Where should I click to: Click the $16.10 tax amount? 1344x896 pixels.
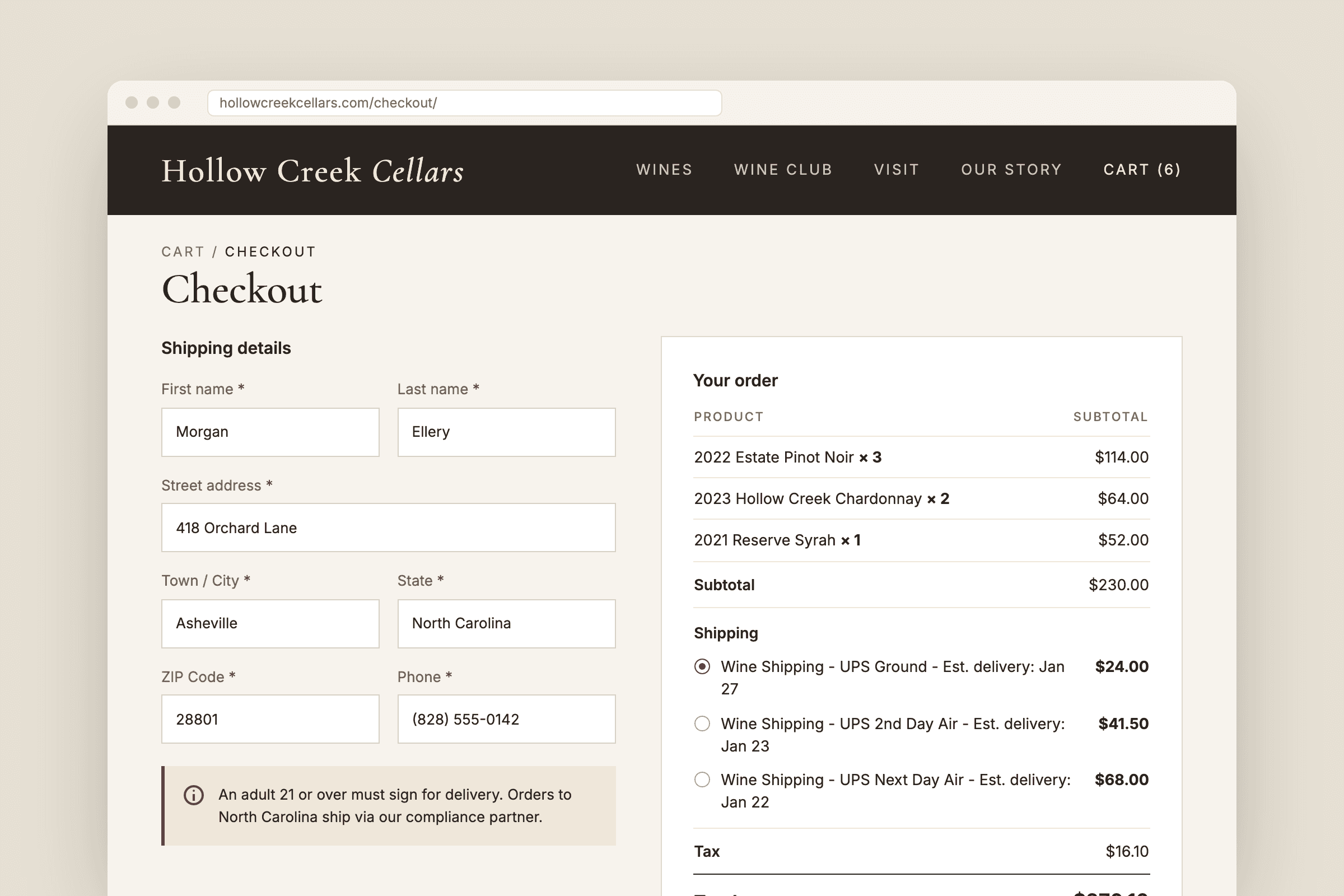click(1127, 851)
